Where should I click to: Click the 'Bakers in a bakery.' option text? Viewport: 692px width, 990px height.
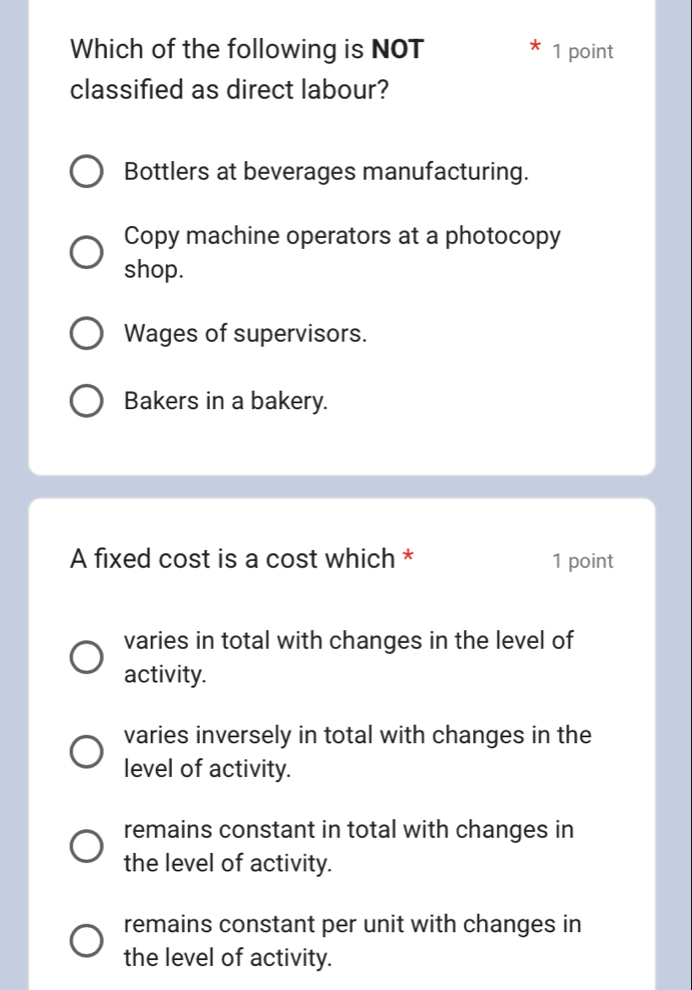[x=226, y=402]
